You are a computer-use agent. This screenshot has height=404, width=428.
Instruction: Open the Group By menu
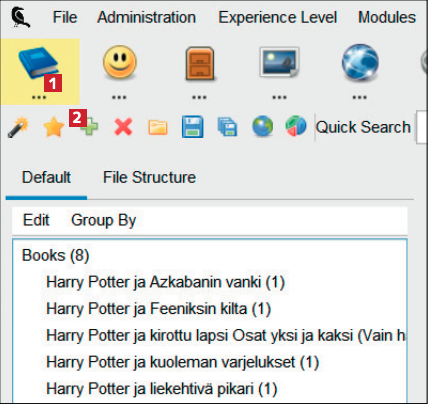(103, 220)
